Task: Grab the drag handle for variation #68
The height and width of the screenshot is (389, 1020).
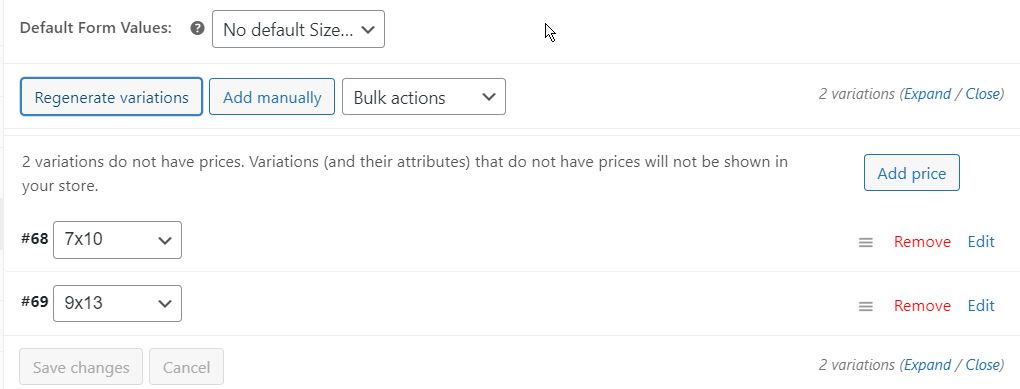Action: [865, 242]
